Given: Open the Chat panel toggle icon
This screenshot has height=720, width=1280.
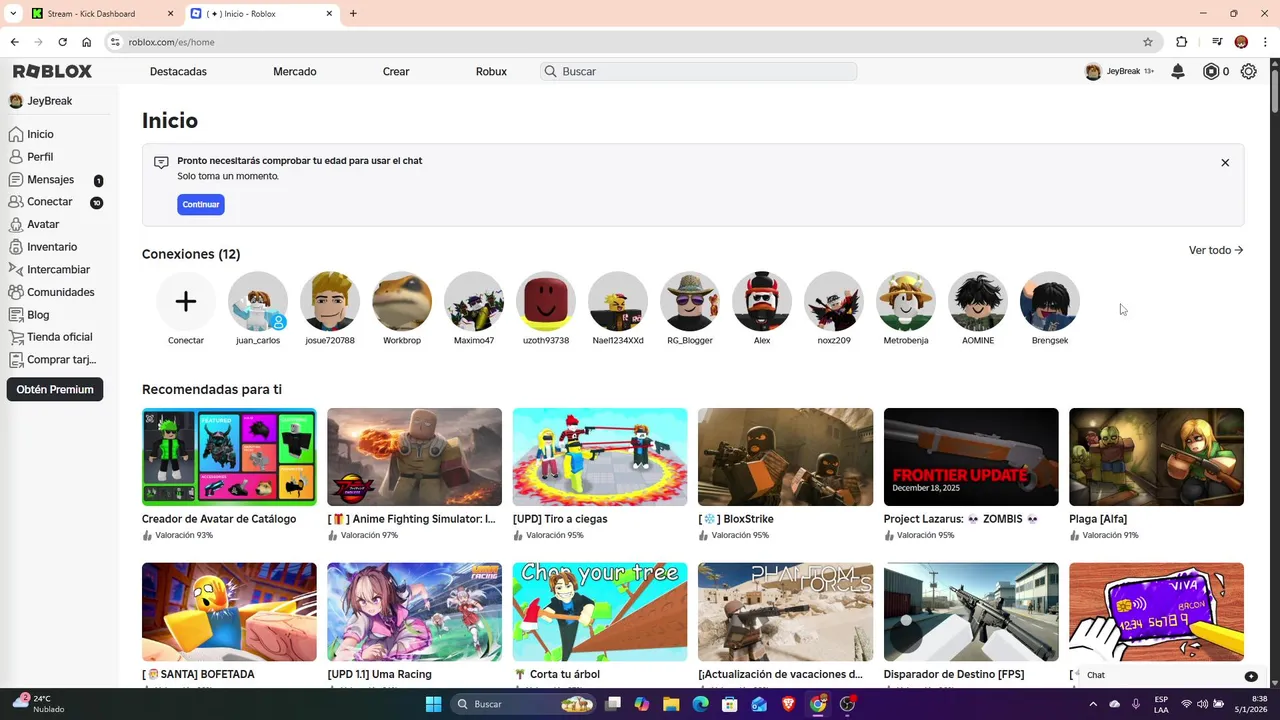Looking at the screenshot, I should click(1251, 676).
